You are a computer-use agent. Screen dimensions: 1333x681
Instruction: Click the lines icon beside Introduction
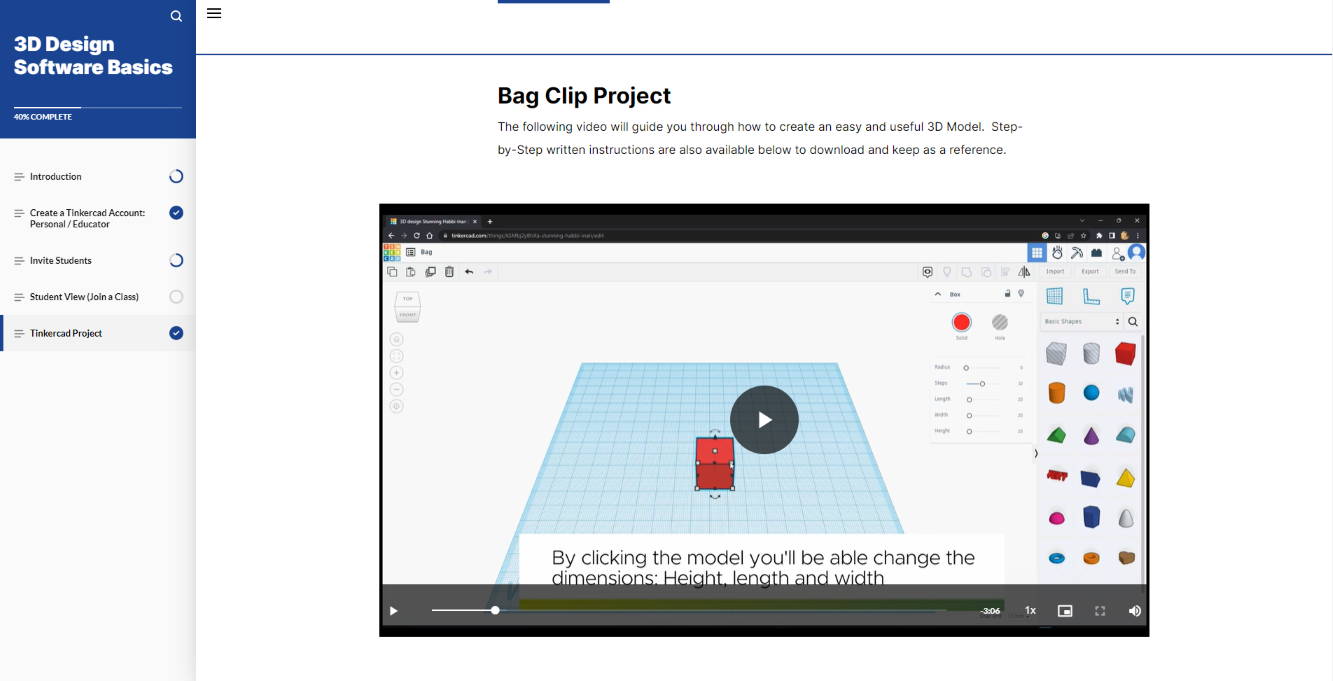click(19, 177)
